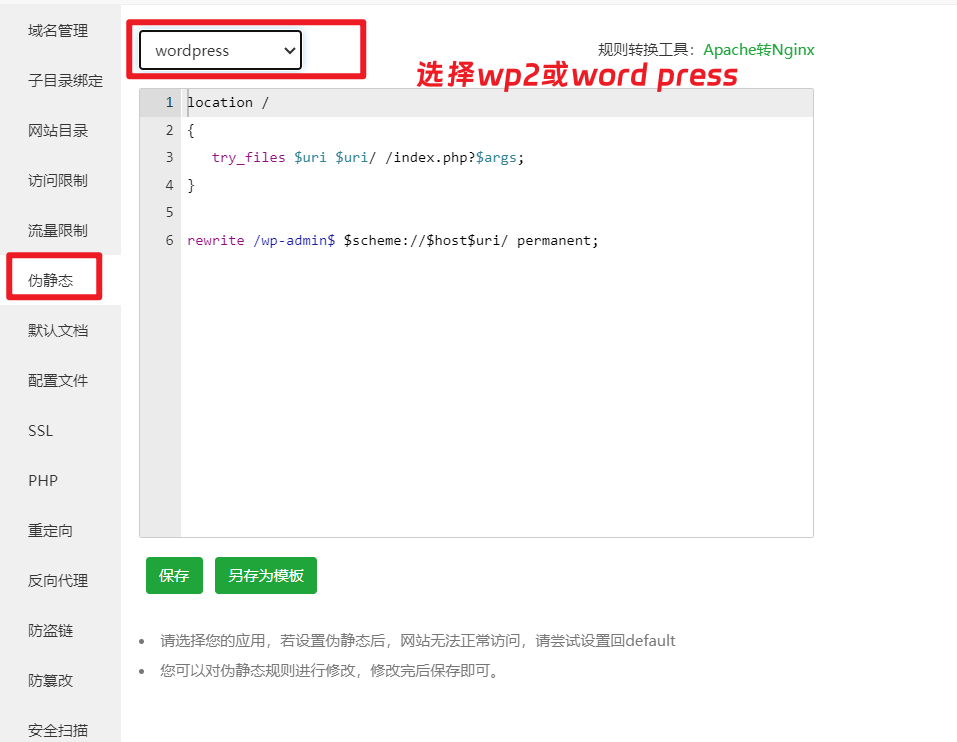Select 反向代理 in the sidebar
The height and width of the screenshot is (742, 957).
[x=58, y=581]
